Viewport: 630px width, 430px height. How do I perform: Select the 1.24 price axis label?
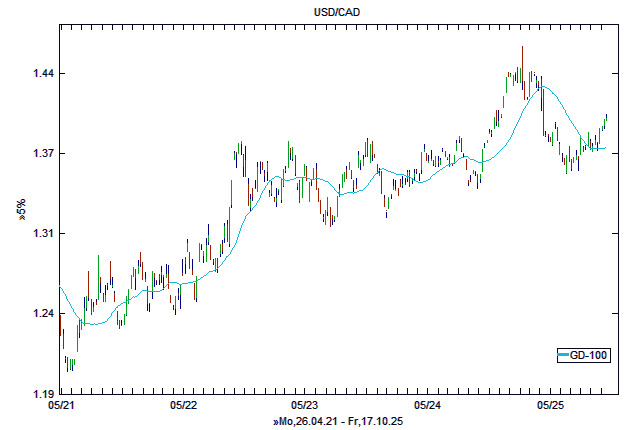(x=40, y=314)
